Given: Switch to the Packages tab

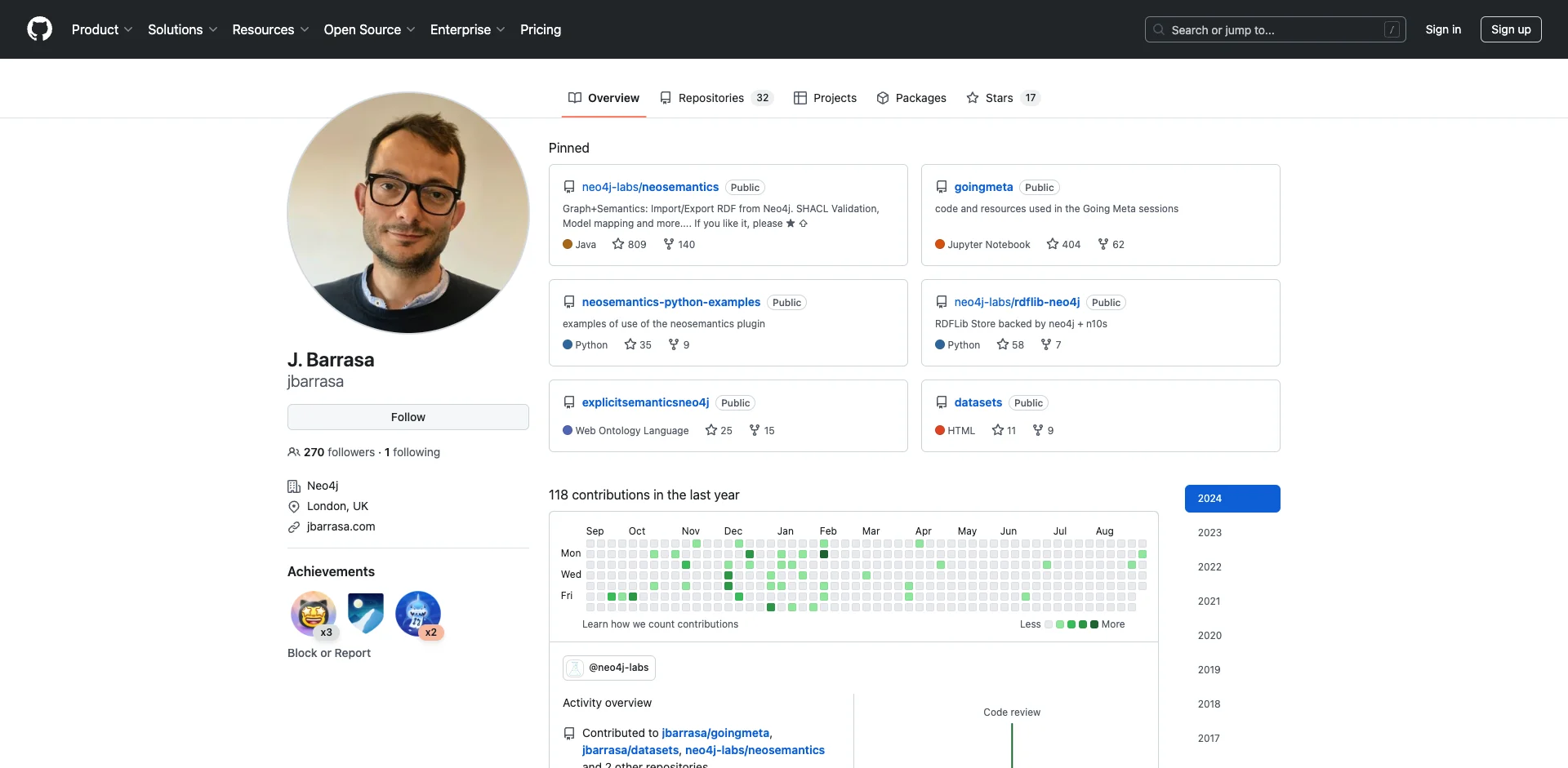Looking at the screenshot, I should [x=911, y=98].
